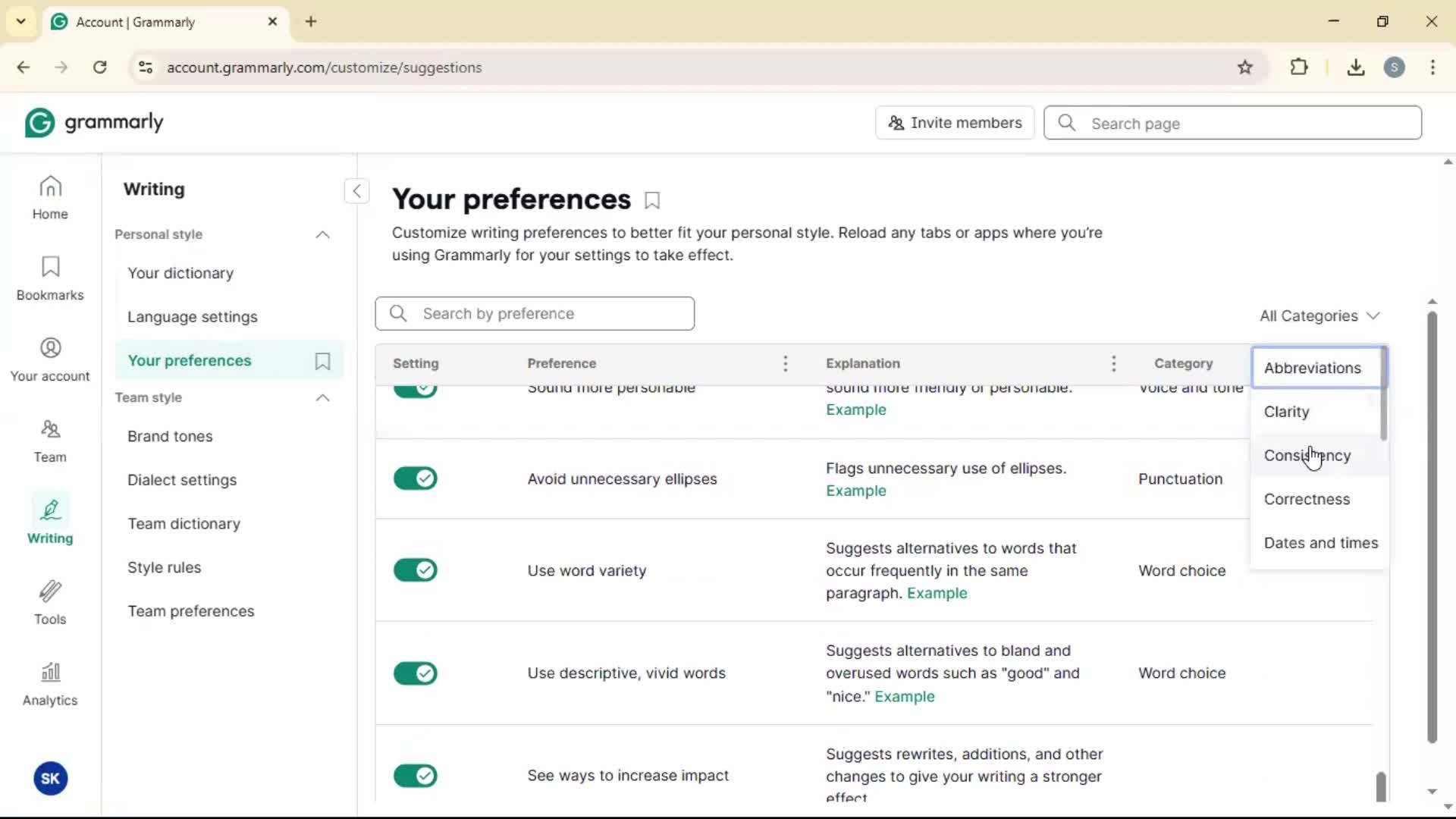Go to Your account section
The width and height of the screenshot is (1456, 819).
click(50, 359)
